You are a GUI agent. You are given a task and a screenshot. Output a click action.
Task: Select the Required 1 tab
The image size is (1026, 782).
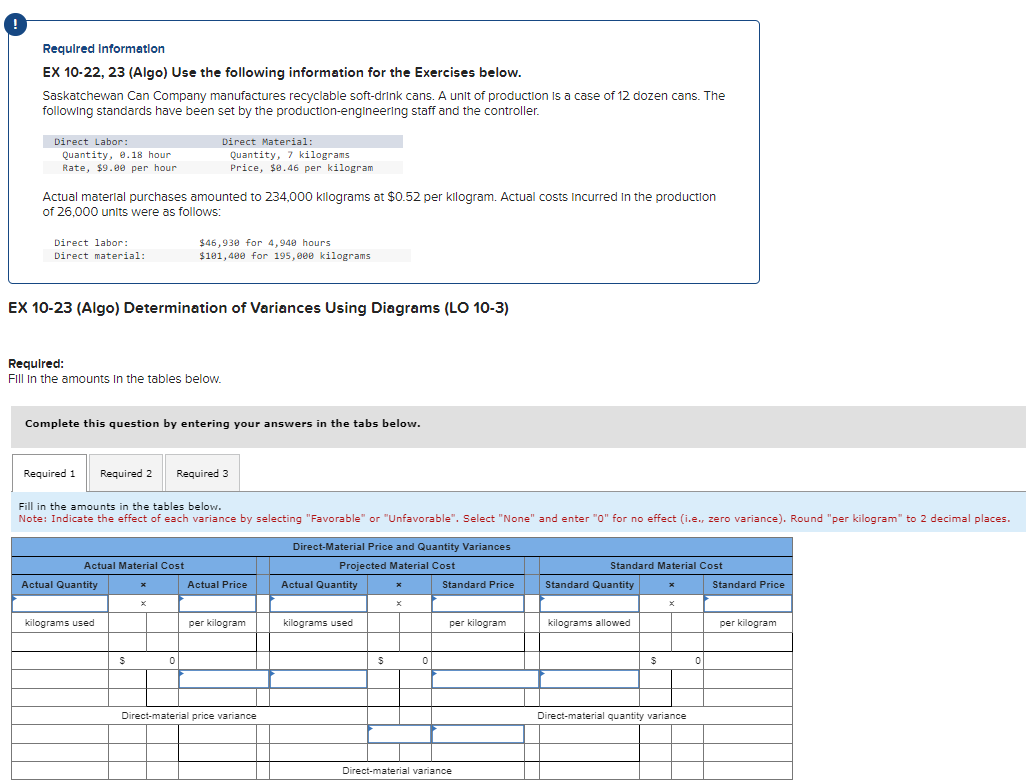click(x=48, y=472)
